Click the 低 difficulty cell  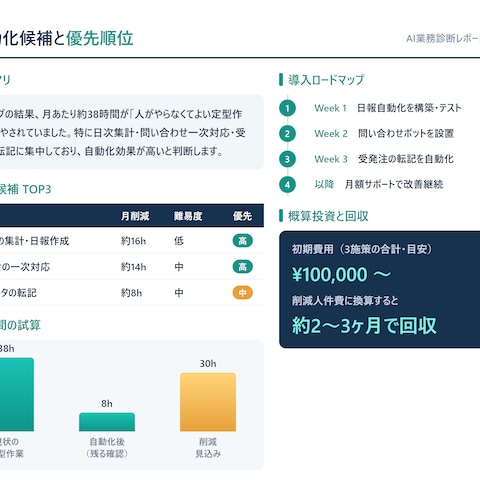tap(179, 241)
